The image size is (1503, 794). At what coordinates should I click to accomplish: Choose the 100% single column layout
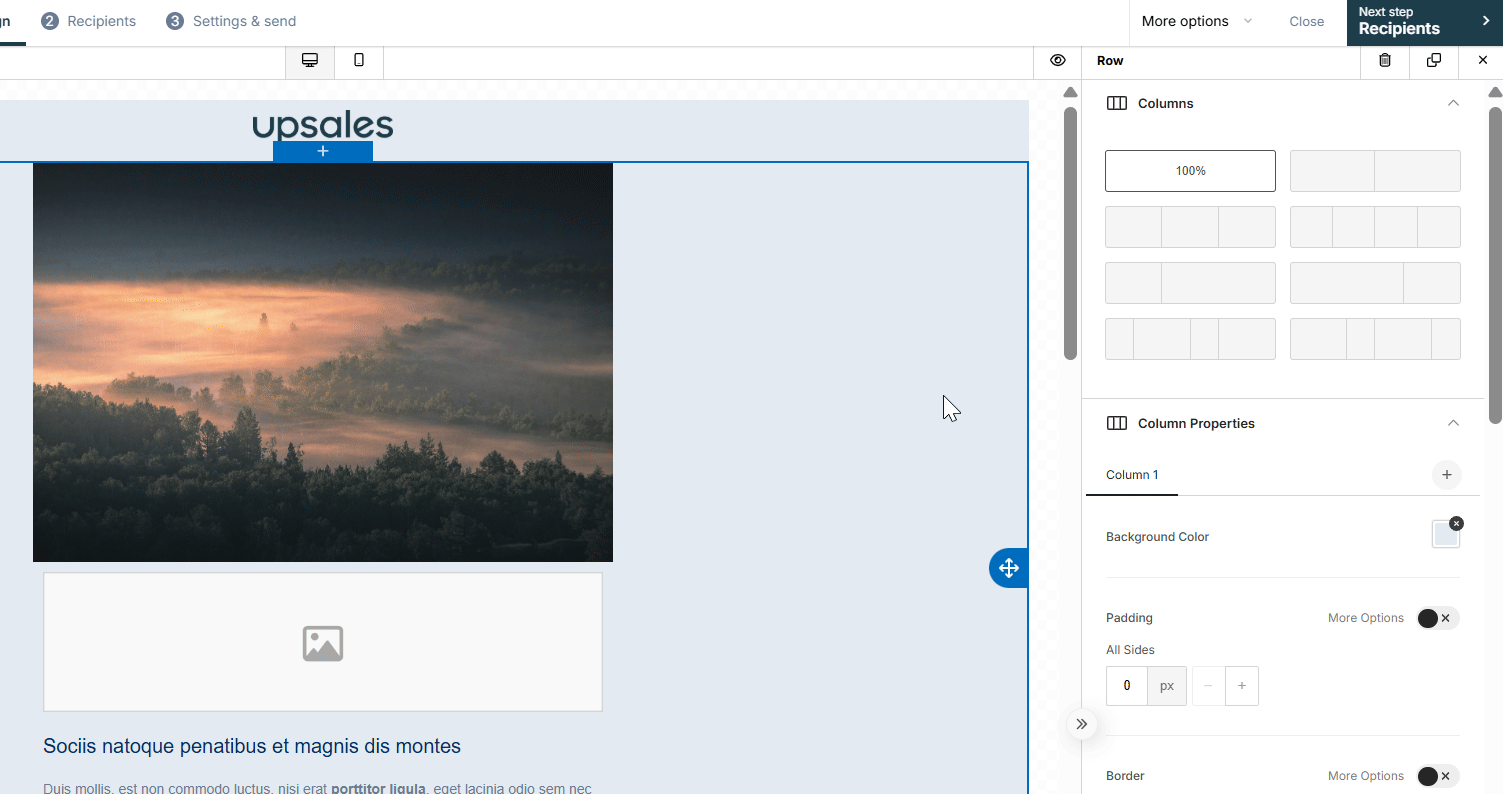(1190, 171)
